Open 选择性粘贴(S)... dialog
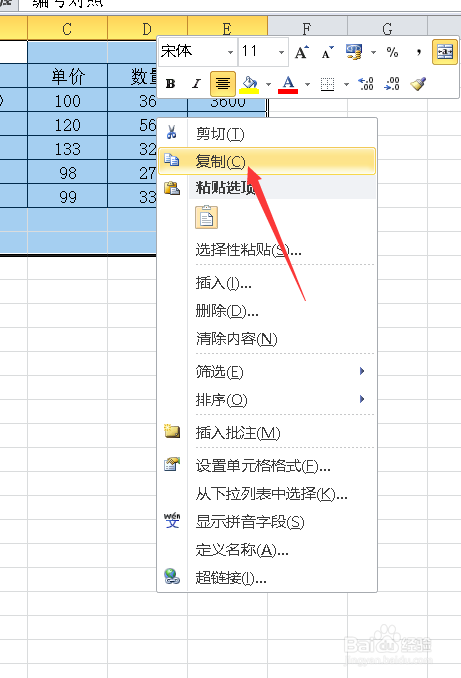This screenshot has width=461, height=678. (x=267, y=249)
